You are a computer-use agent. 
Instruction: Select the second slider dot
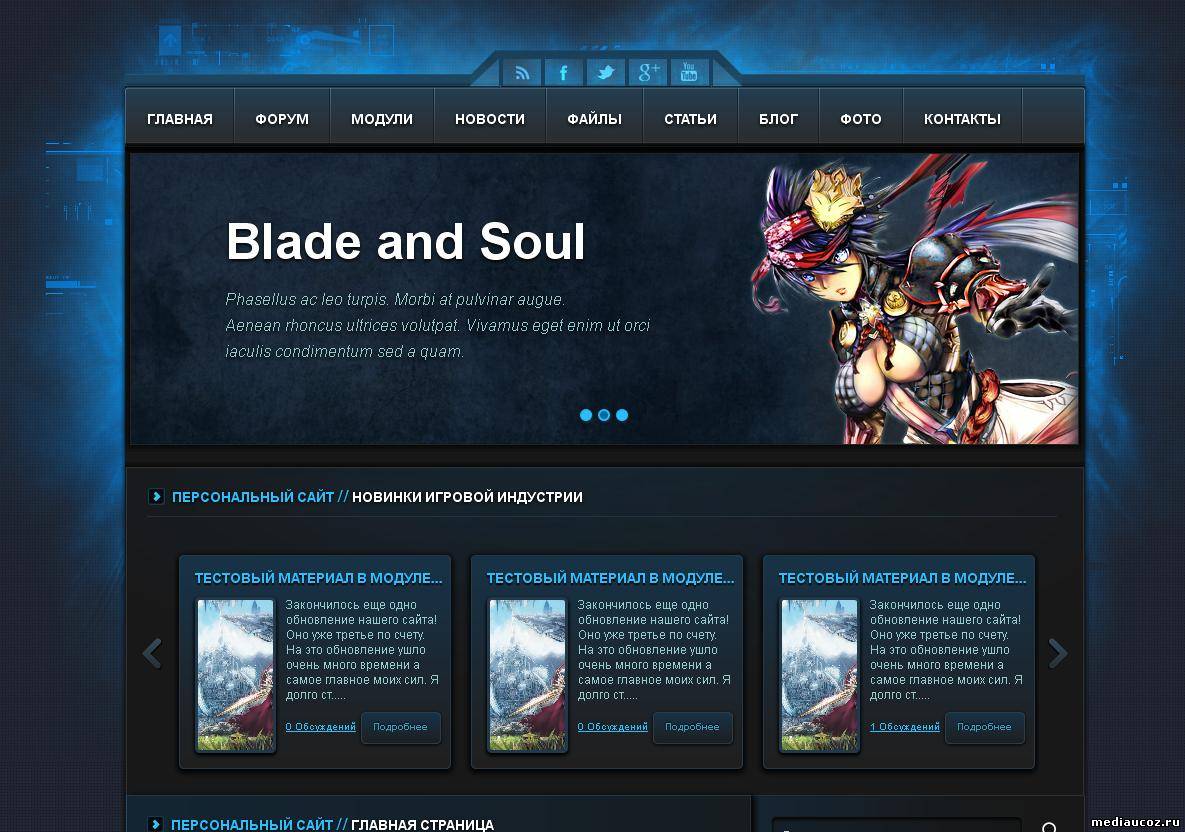[604, 415]
